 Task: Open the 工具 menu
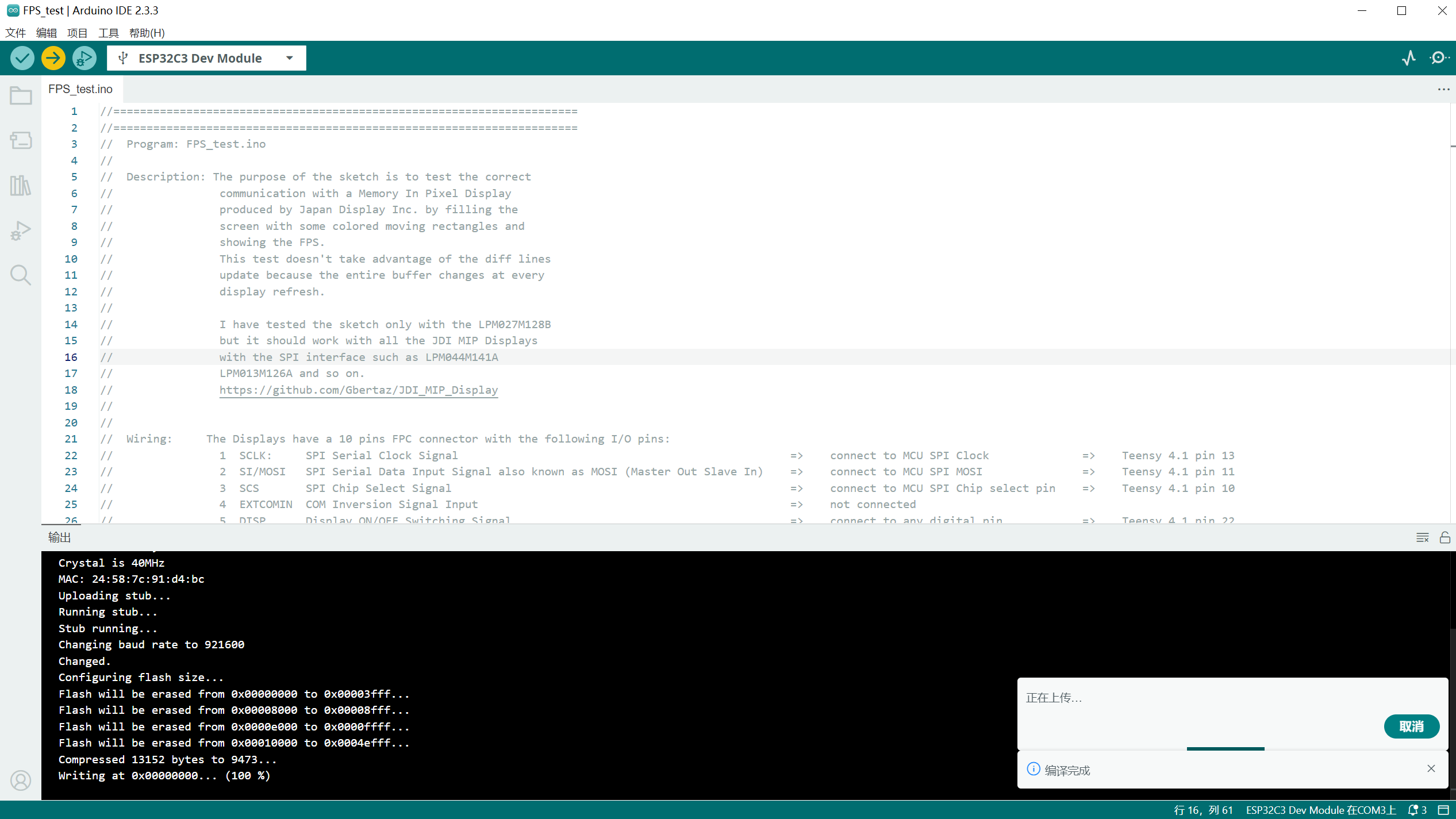coord(109,33)
